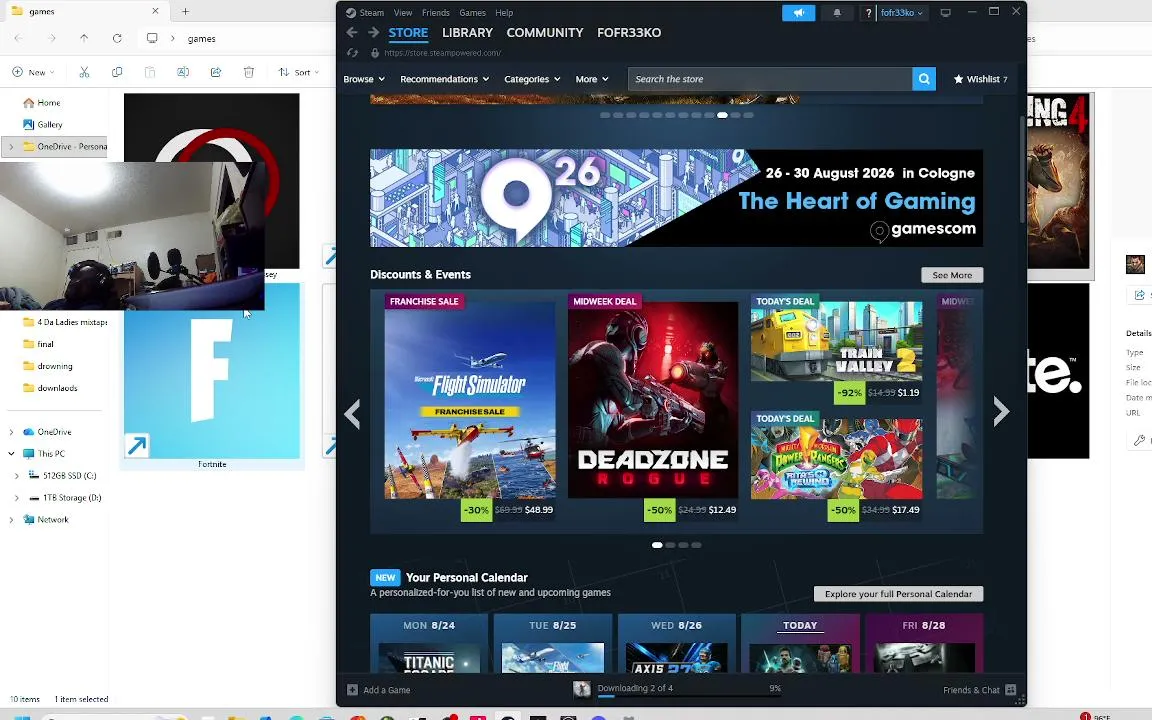Click the Share icon in Explorer toolbar
The width and height of the screenshot is (1152, 720).
(216, 72)
